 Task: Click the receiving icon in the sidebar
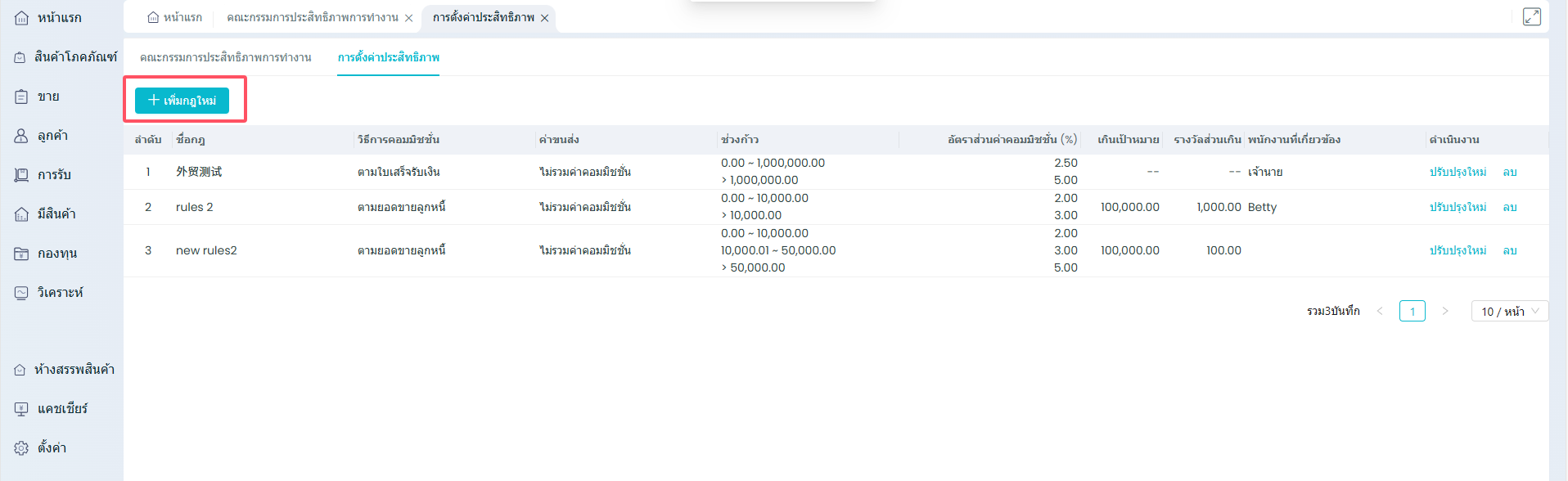coord(21,175)
